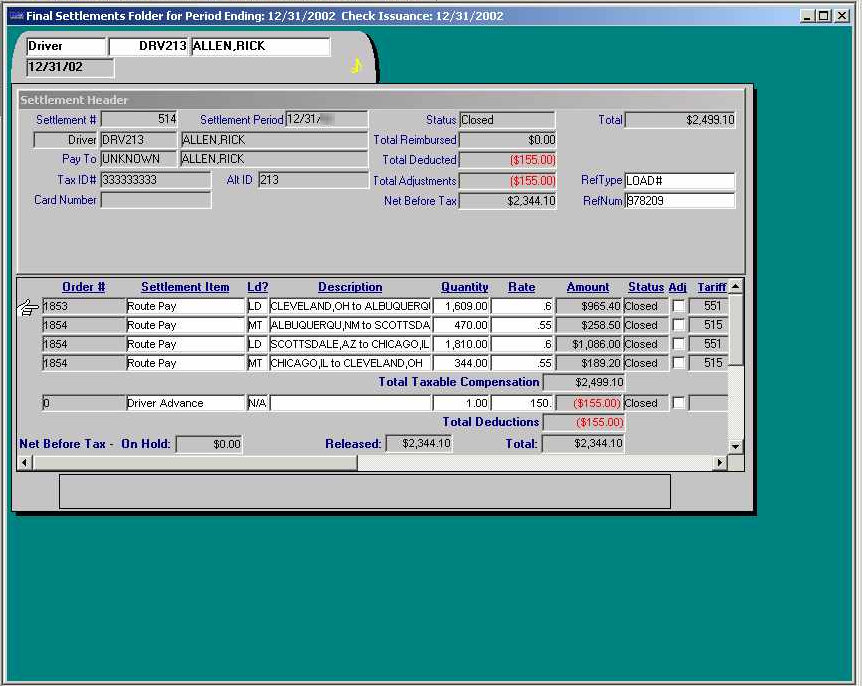Viewport: 862px width, 686px height.
Task: Click the app icon in title bar
Action: [17, 16]
